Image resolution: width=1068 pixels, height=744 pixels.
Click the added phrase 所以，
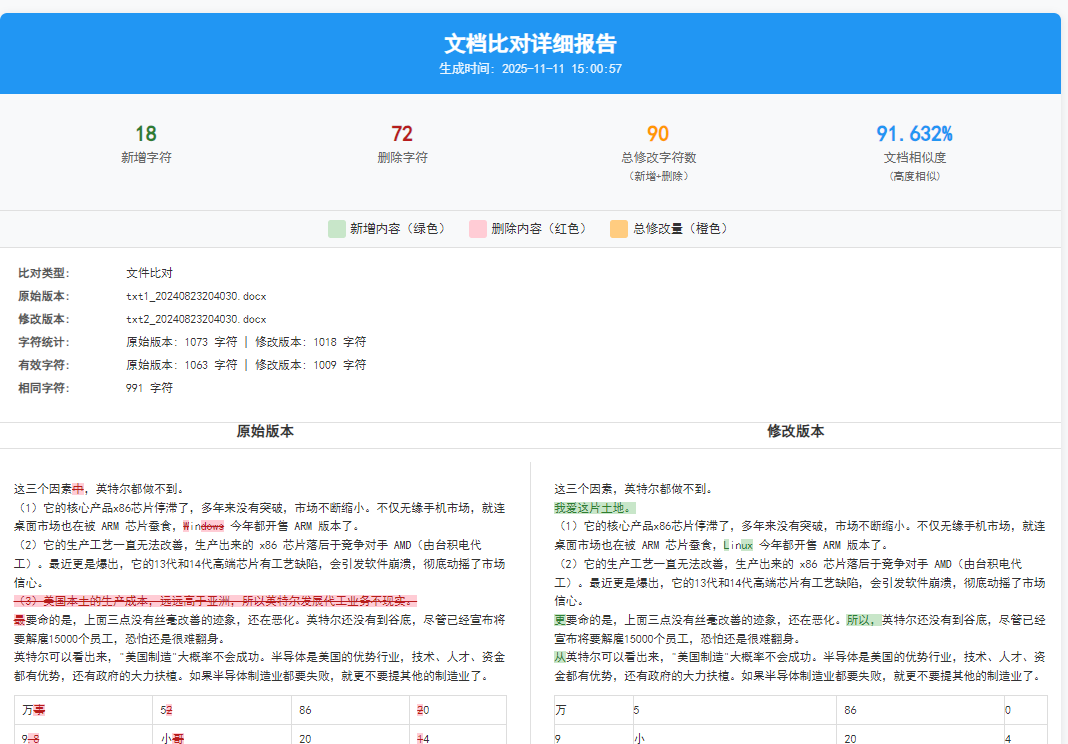click(864, 620)
